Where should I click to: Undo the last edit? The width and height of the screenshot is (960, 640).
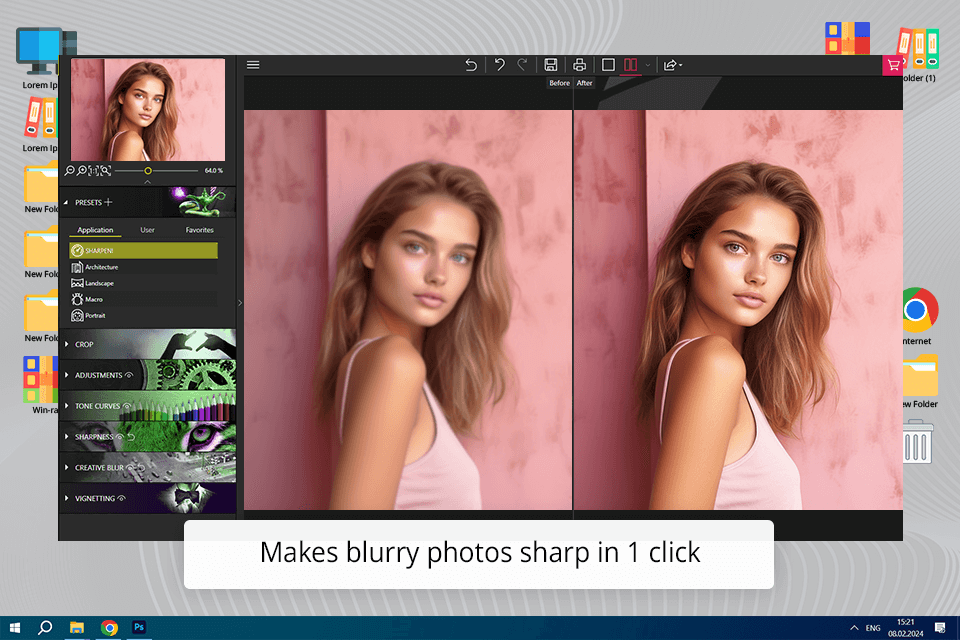(x=500, y=65)
